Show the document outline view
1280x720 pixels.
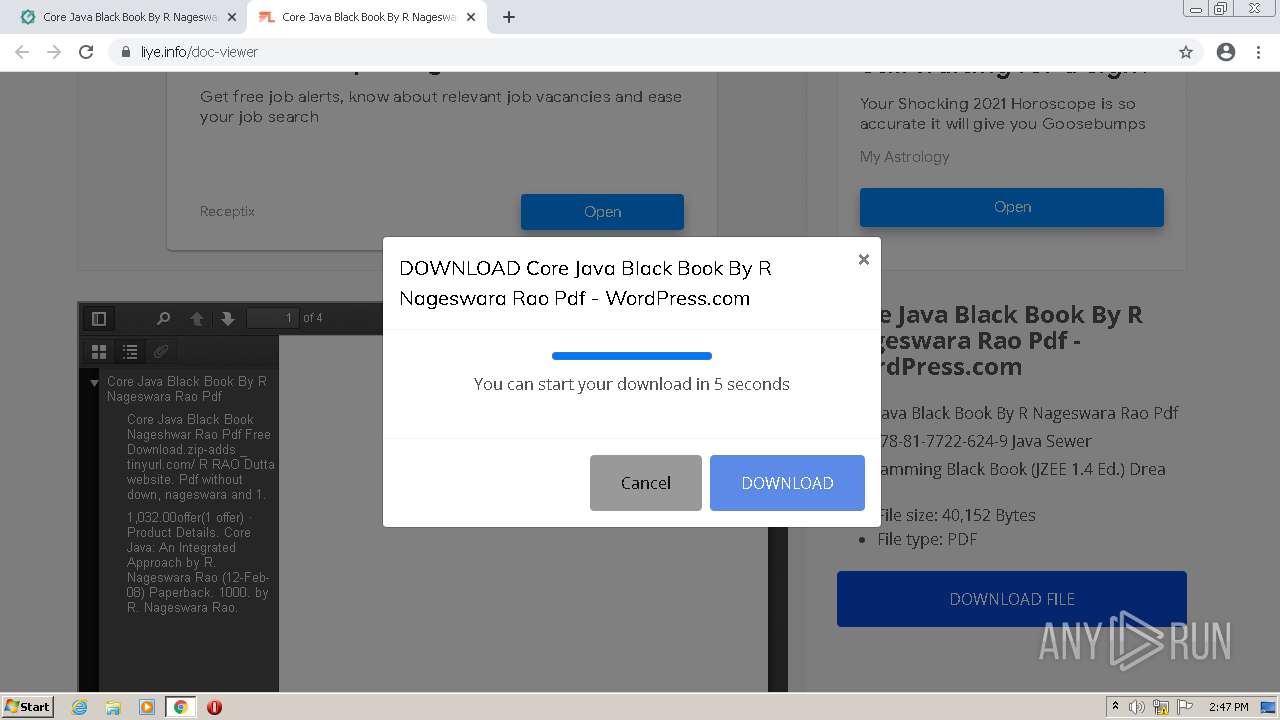click(x=130, y=351)
